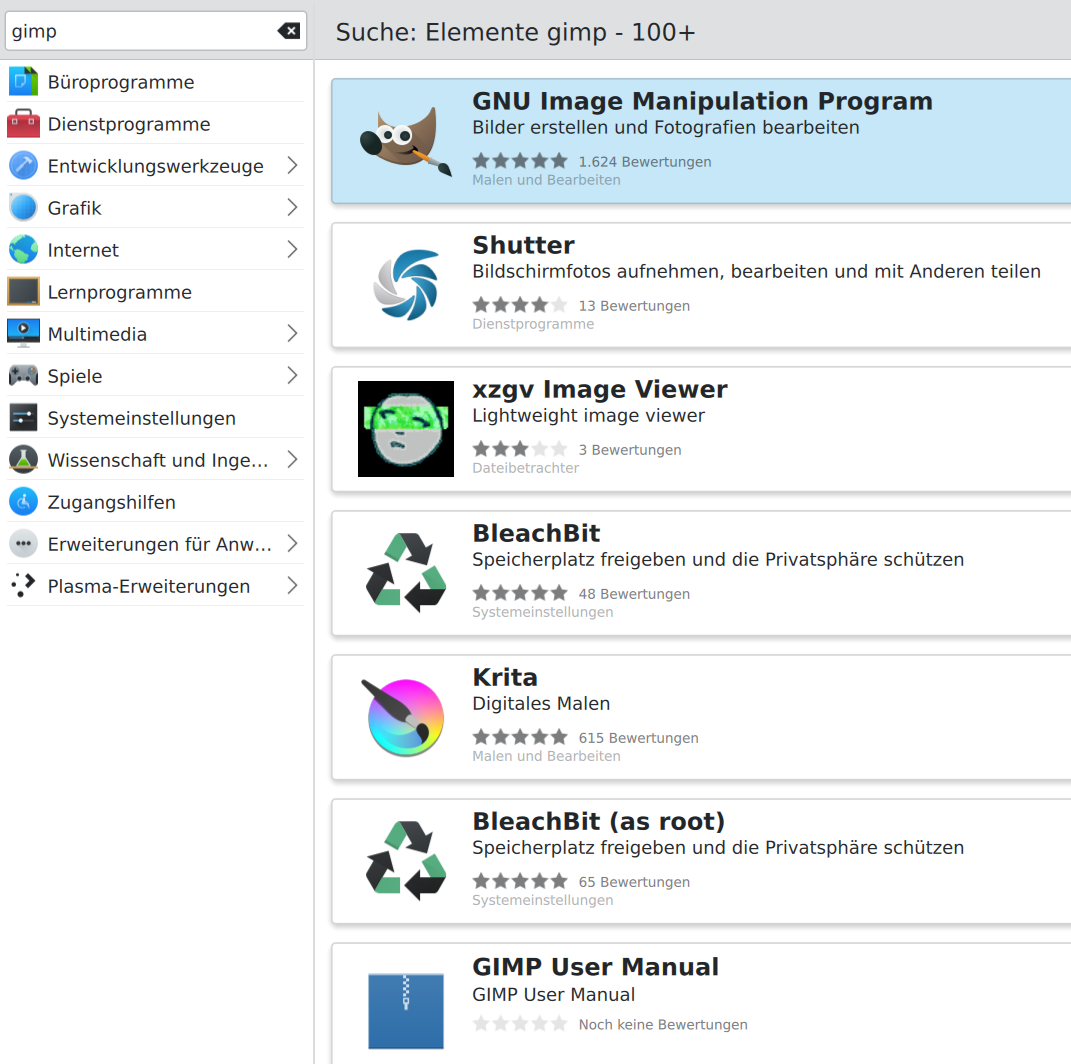Click "Suche: Elemente gimp - 100+" header
This screenshot has width=1071, height=1064.
tap(515, 32)
